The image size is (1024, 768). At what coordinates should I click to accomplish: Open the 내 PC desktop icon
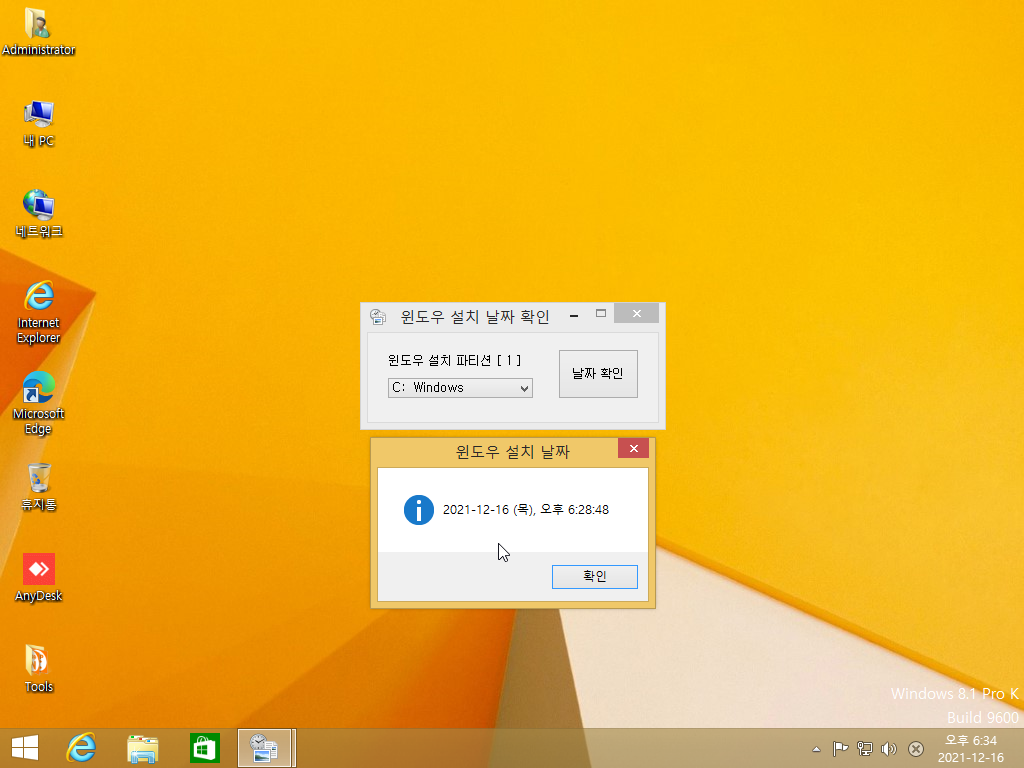(x=38, y=123)
